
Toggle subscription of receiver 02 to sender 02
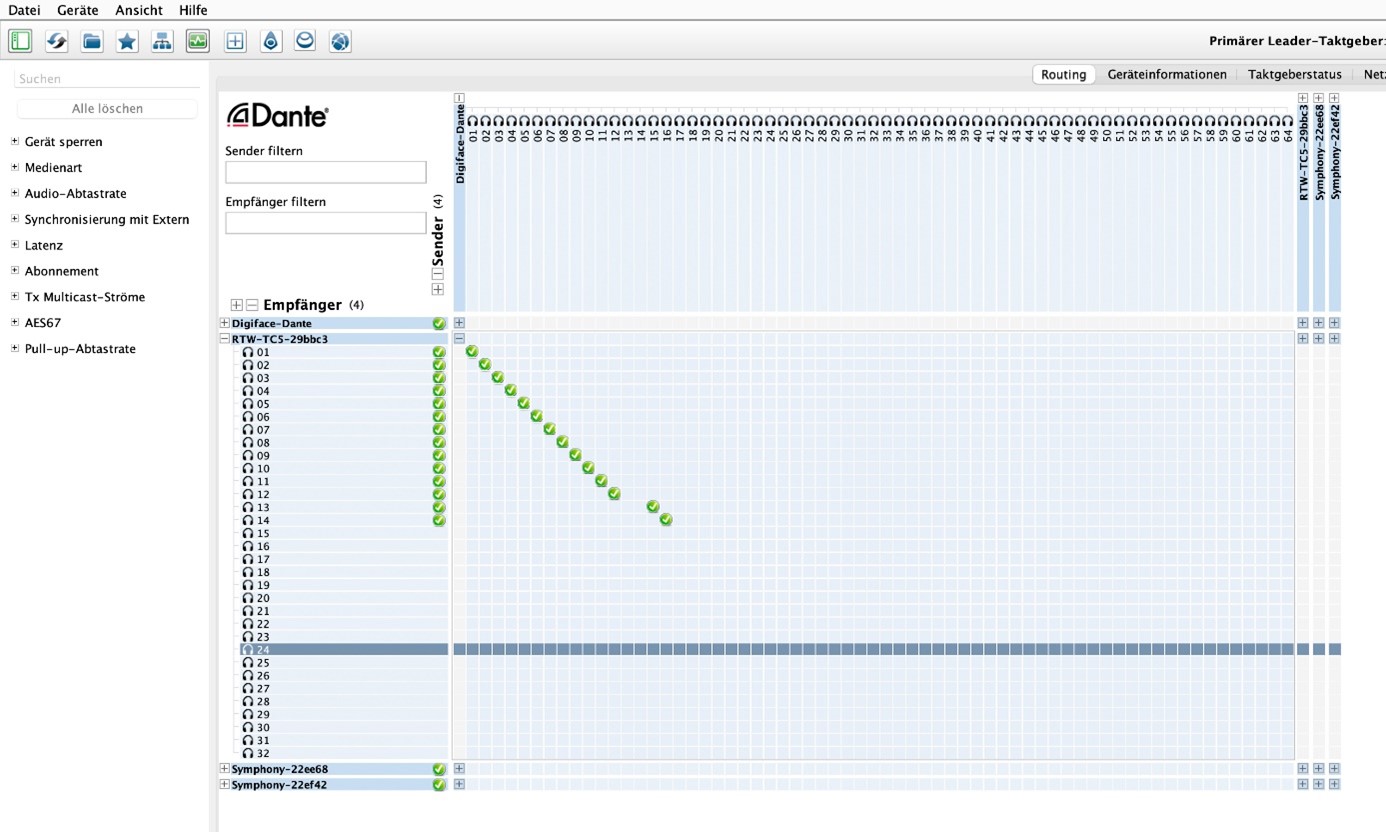click(x=485, y=365)
